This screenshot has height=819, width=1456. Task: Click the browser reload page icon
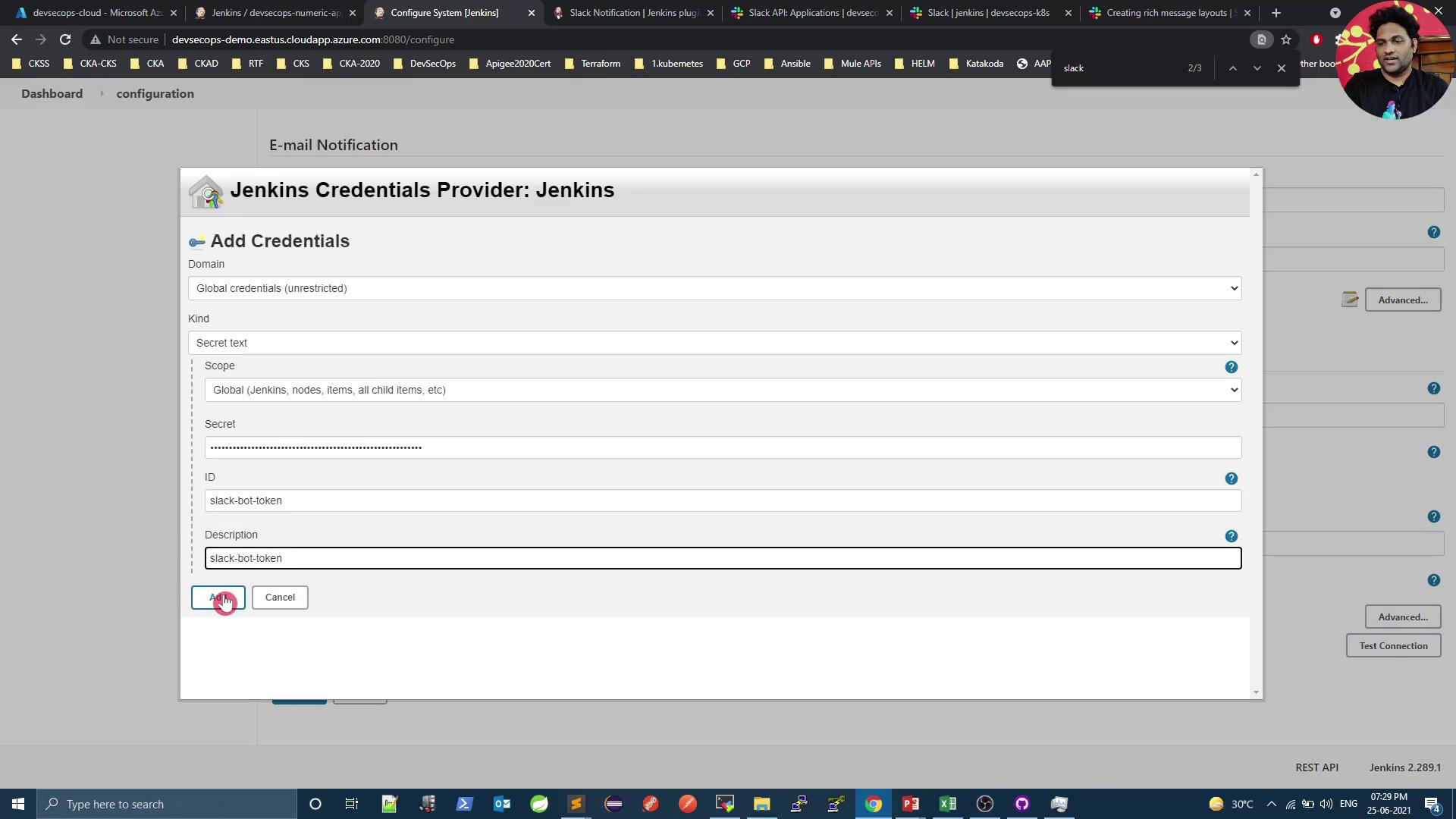click(65, 39)
